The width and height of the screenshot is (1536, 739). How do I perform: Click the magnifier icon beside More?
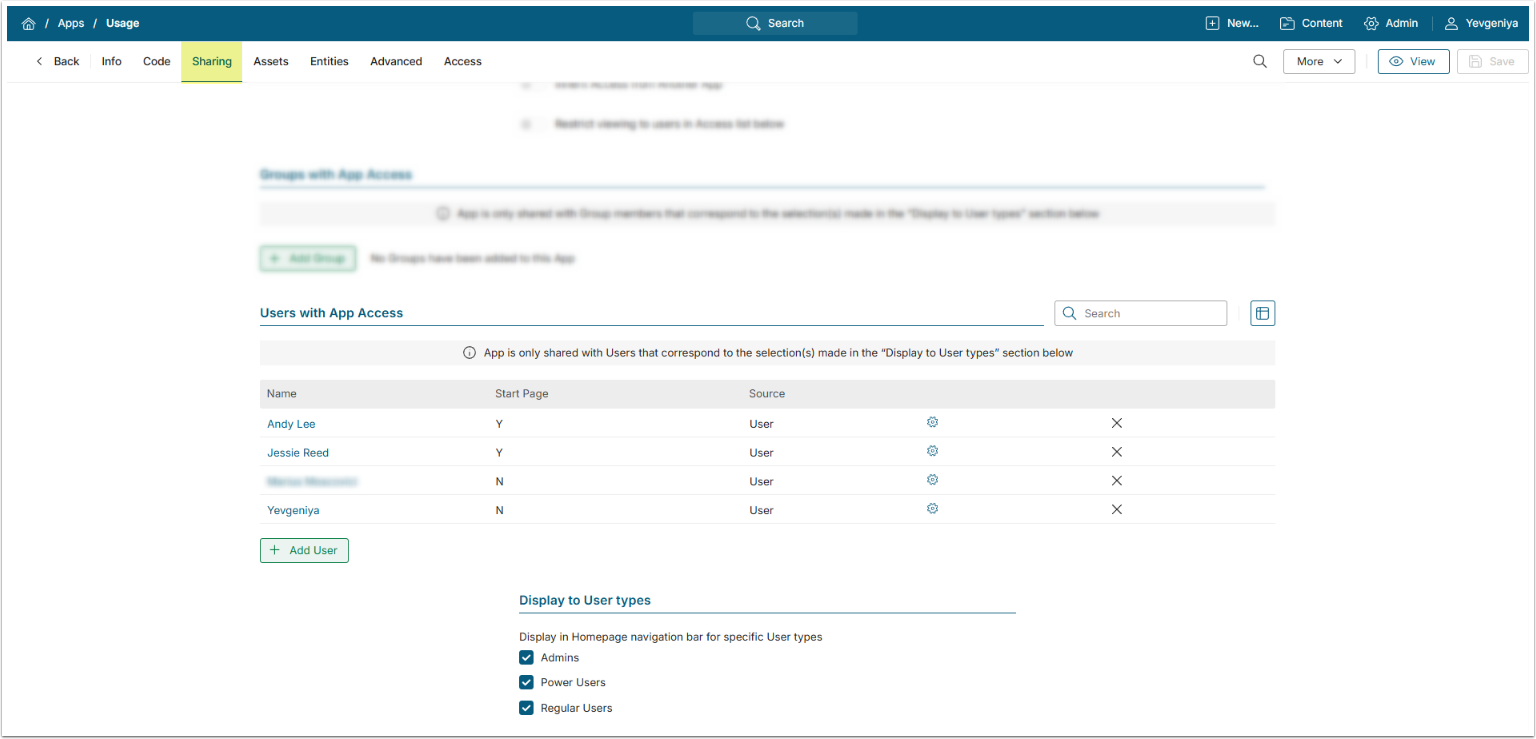point(1260,62)
